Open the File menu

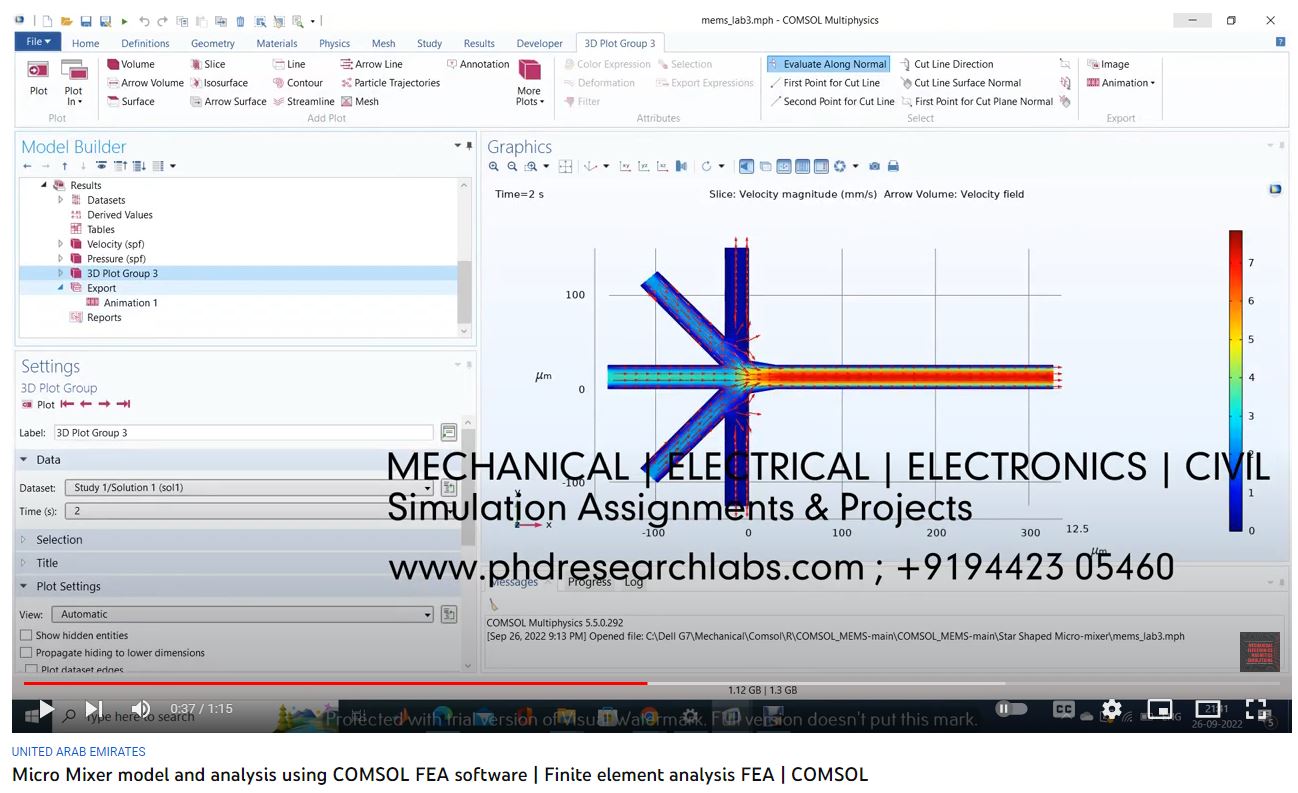[38, 42]
